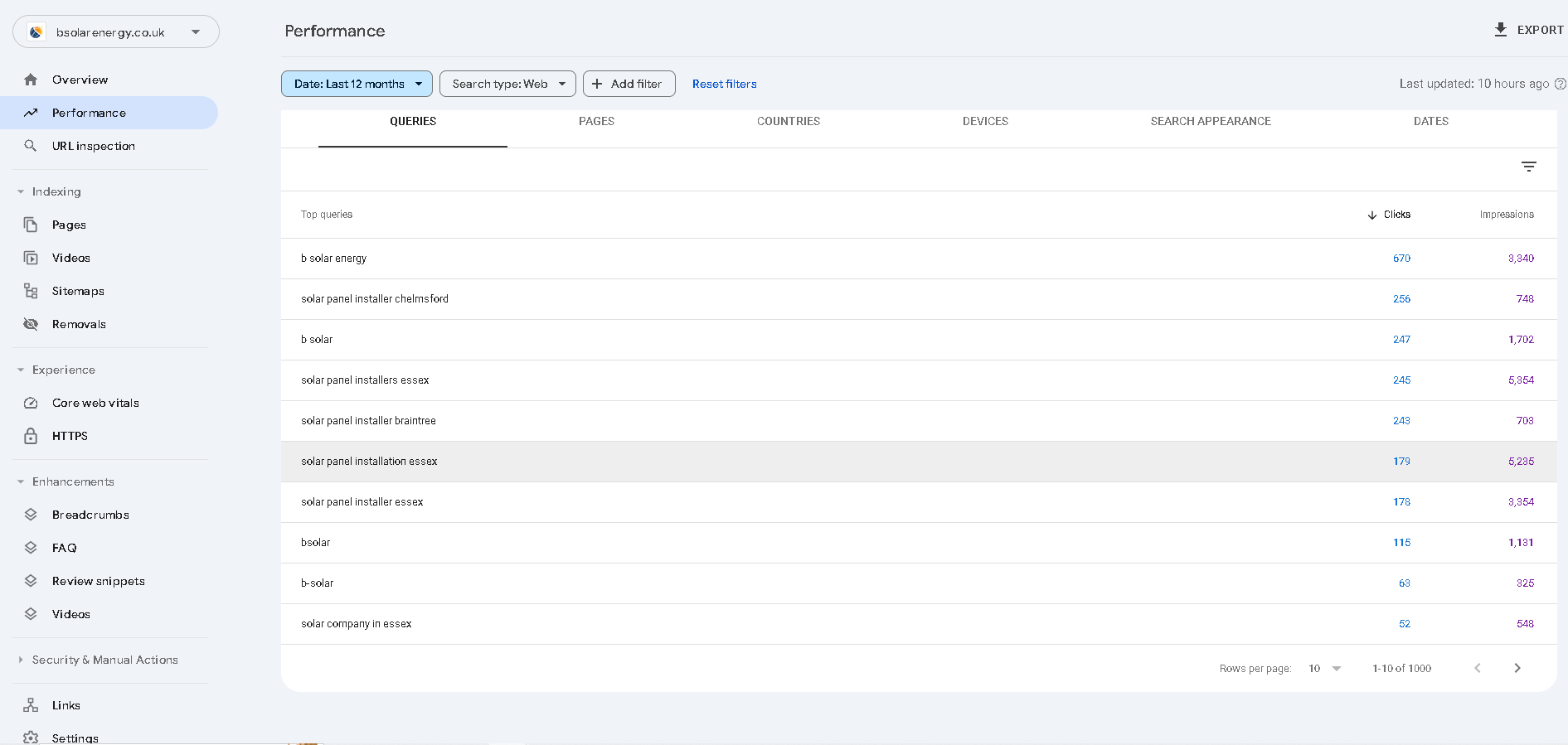Open the Overview home icon
Viewport: 1568px width, 745px height.
coord(31,80)
